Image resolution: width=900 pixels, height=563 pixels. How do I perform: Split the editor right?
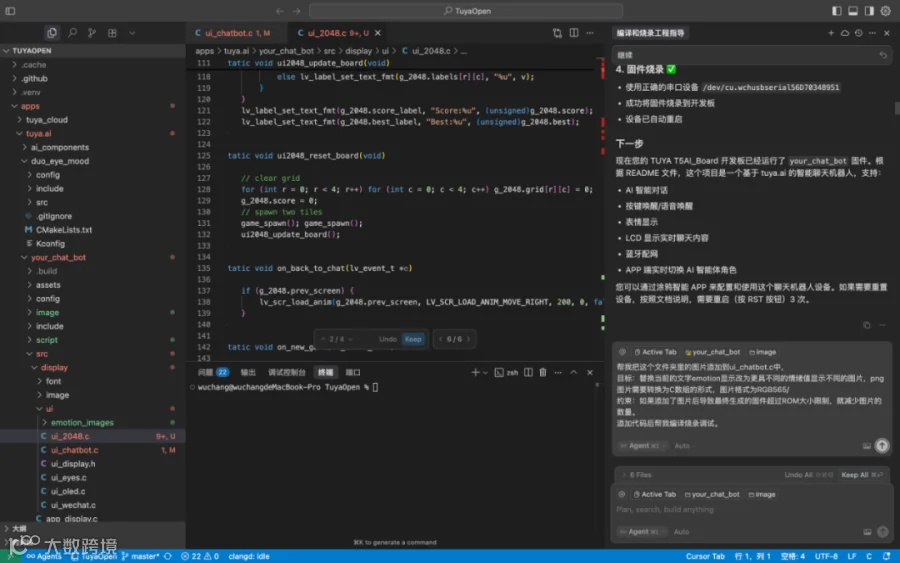[x=574, y=33]
